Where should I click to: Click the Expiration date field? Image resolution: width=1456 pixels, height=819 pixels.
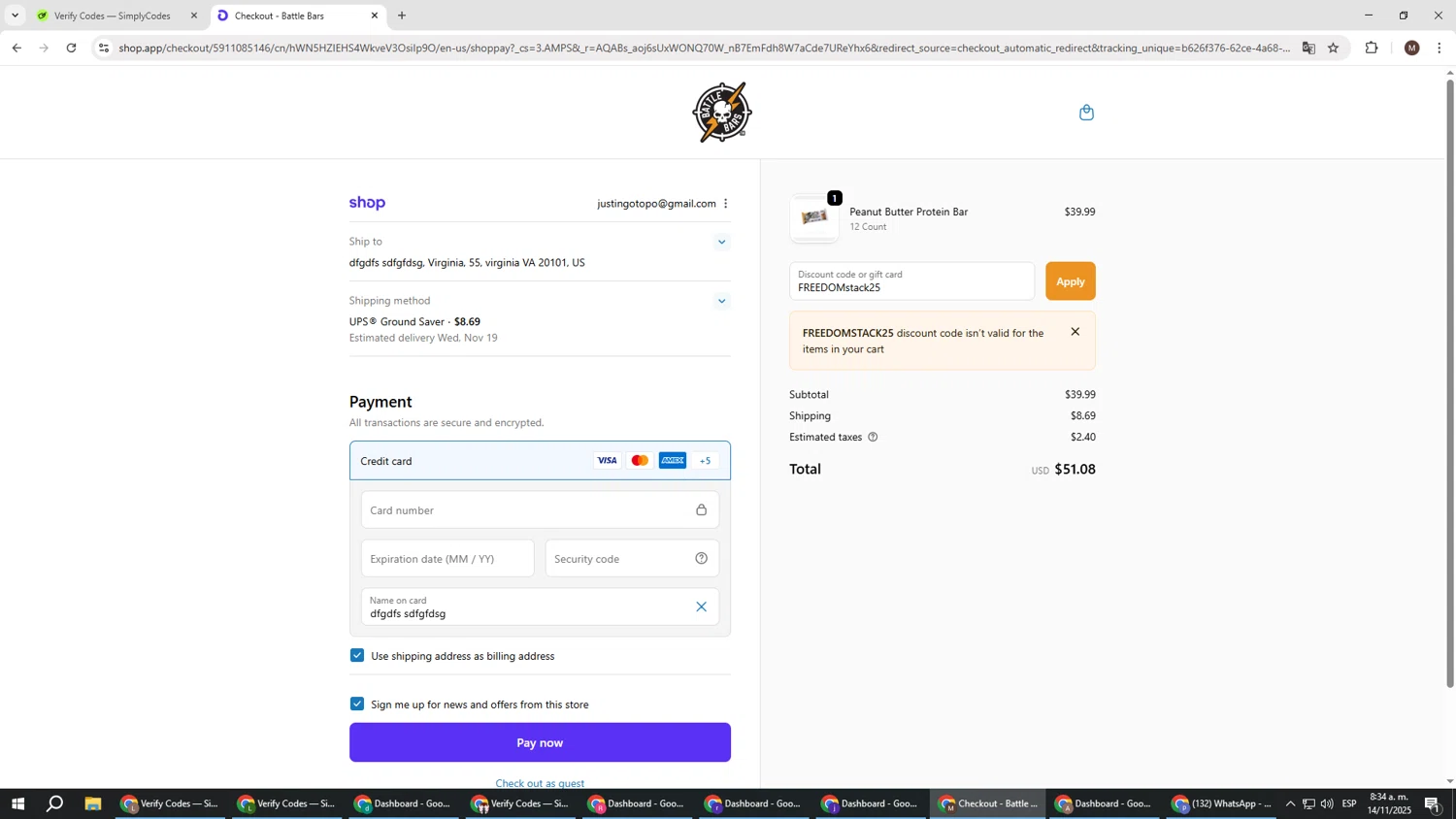(447, 559)
